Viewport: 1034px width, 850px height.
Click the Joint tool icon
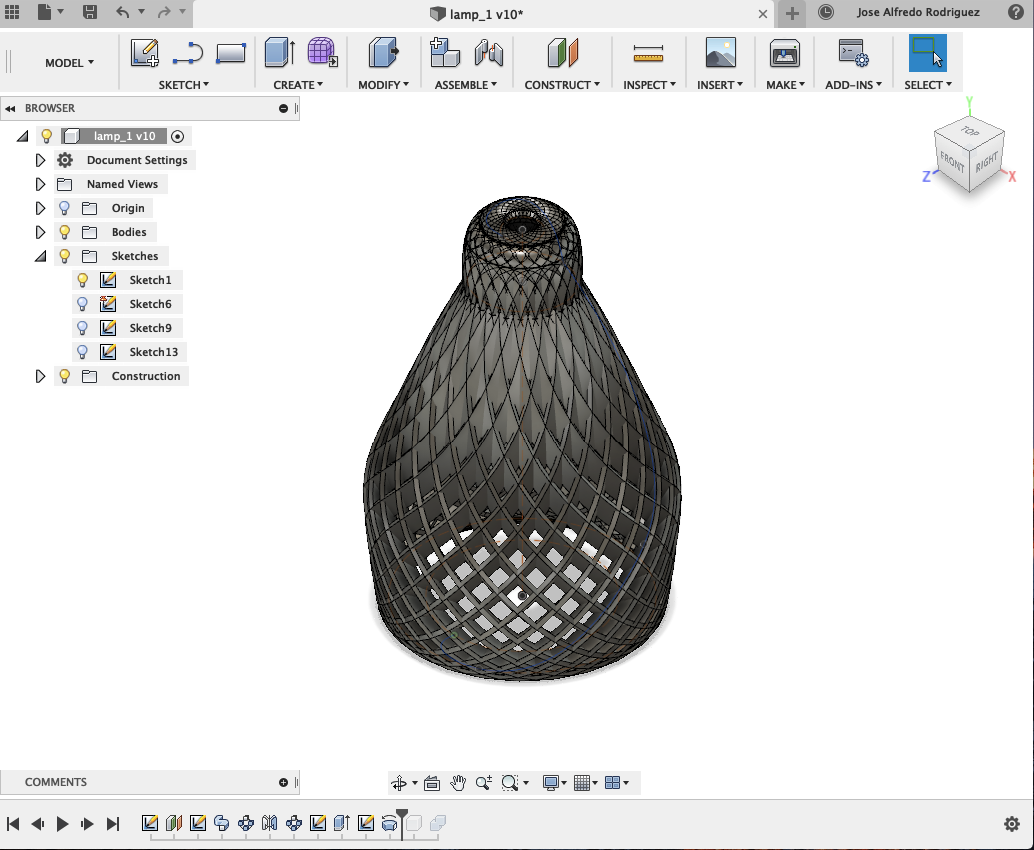point(489,53)
